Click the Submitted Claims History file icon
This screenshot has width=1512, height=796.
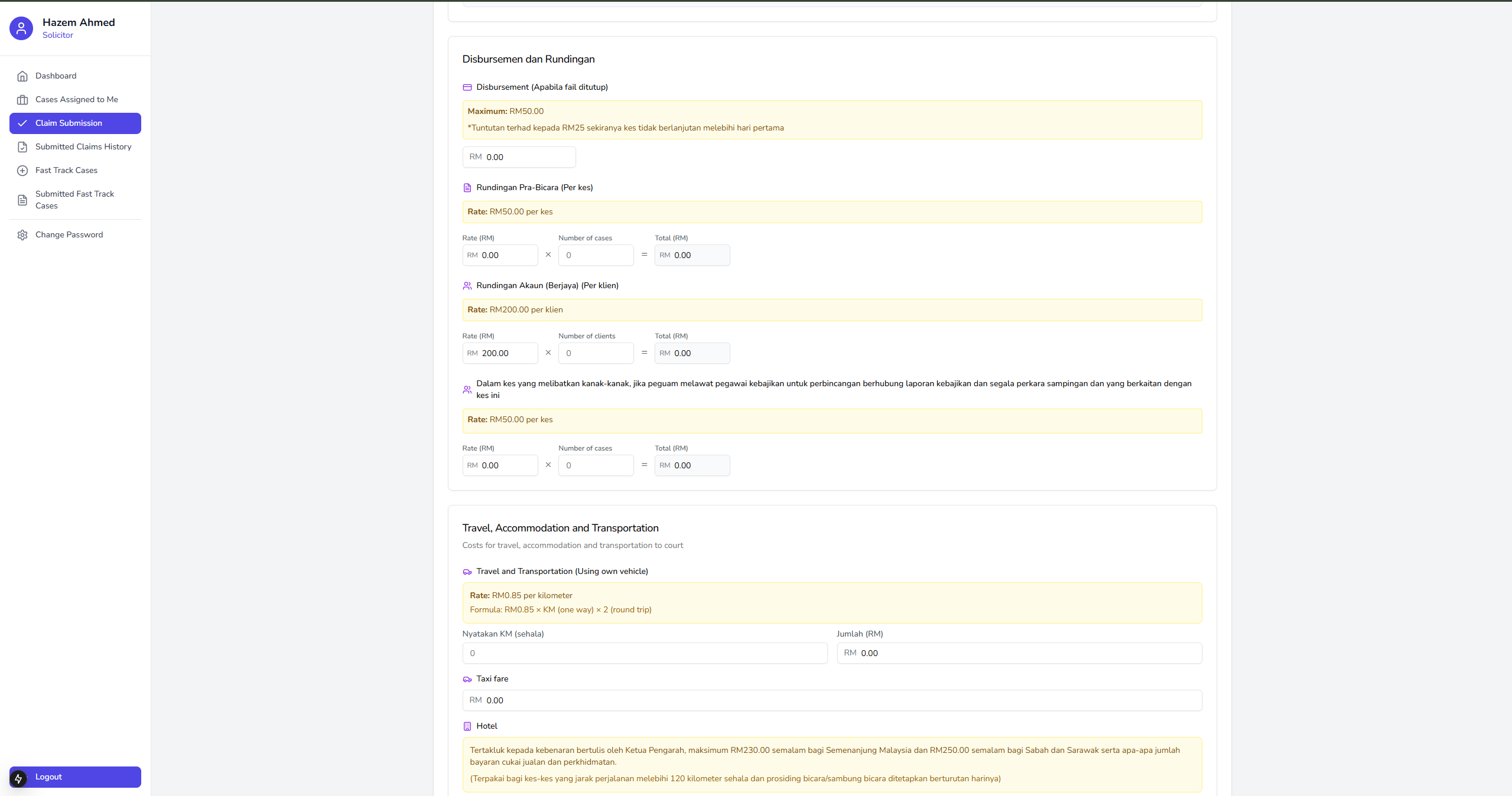pyautogui.click(x=22, y=147)
